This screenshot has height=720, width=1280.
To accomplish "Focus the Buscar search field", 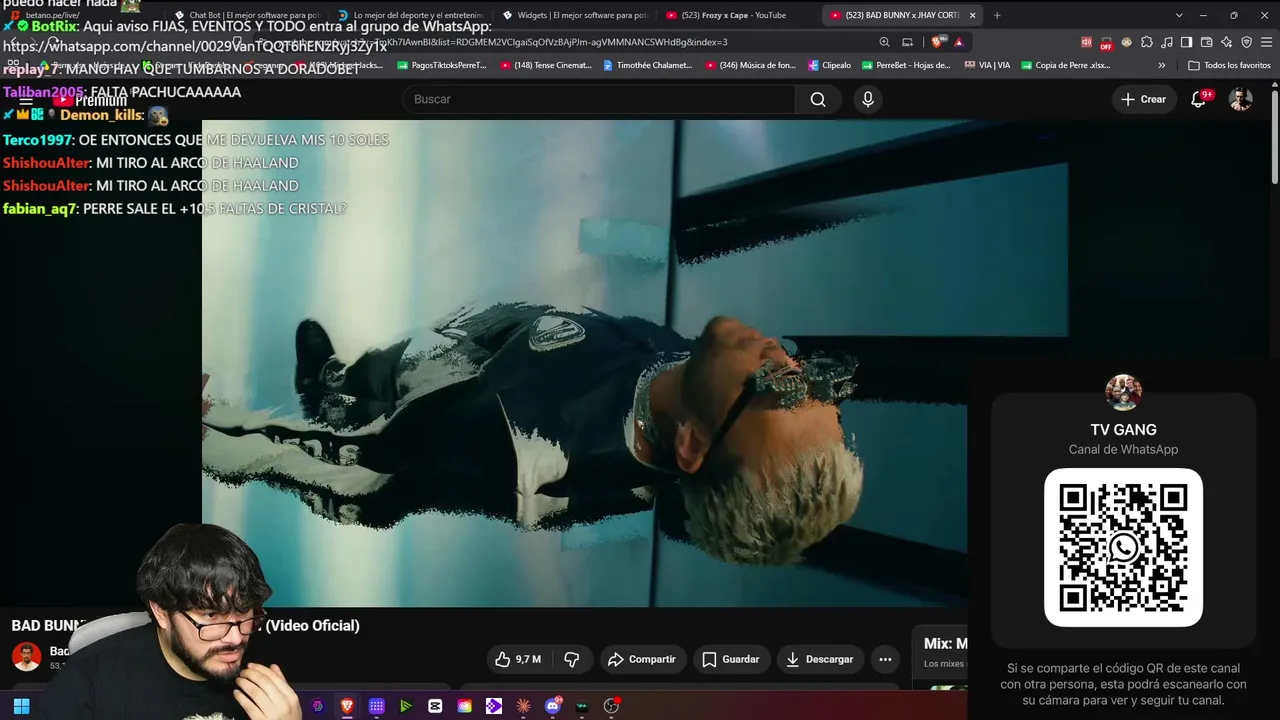I will (599, 99).
